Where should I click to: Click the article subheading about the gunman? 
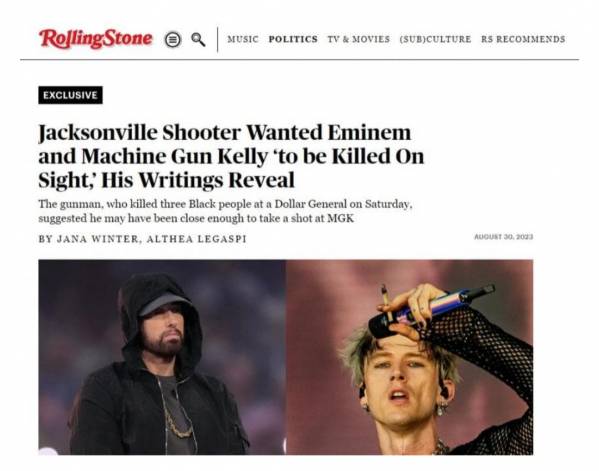(x=225, y=211)
